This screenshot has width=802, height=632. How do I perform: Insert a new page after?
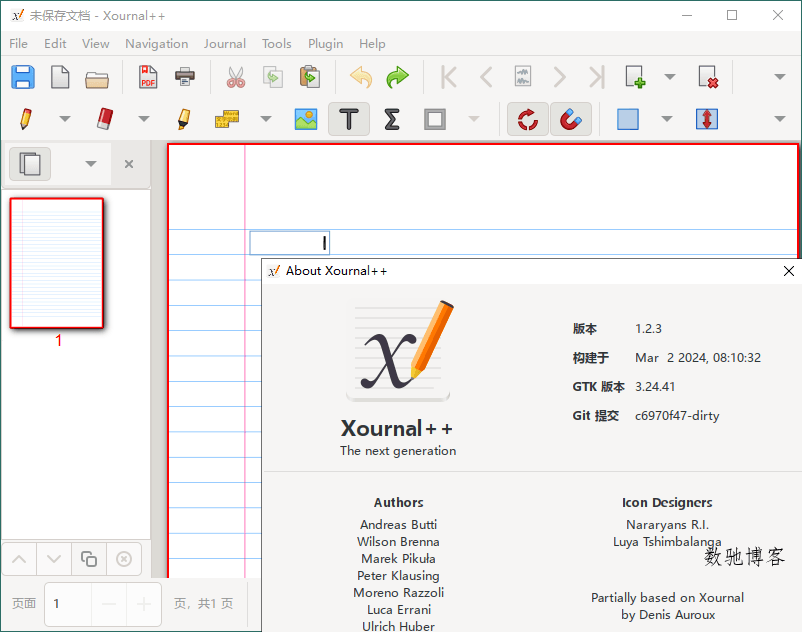(635, 77)
